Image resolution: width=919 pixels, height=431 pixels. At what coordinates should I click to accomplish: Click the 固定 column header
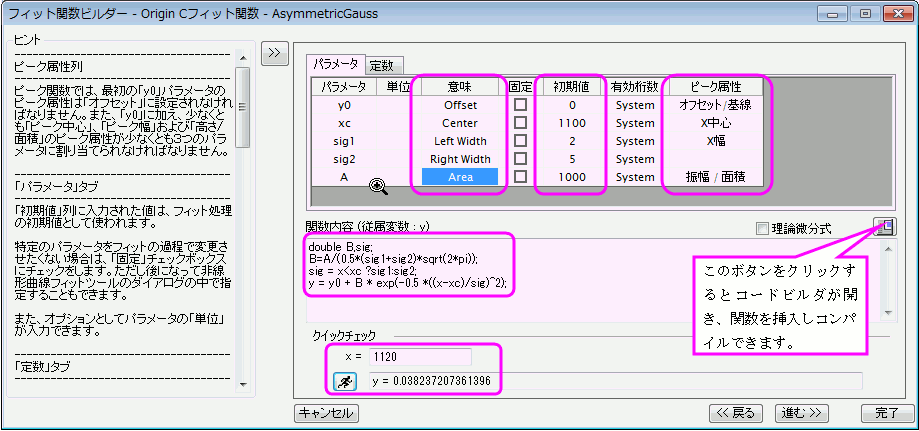pyautogui.click(x=520, y=87)
